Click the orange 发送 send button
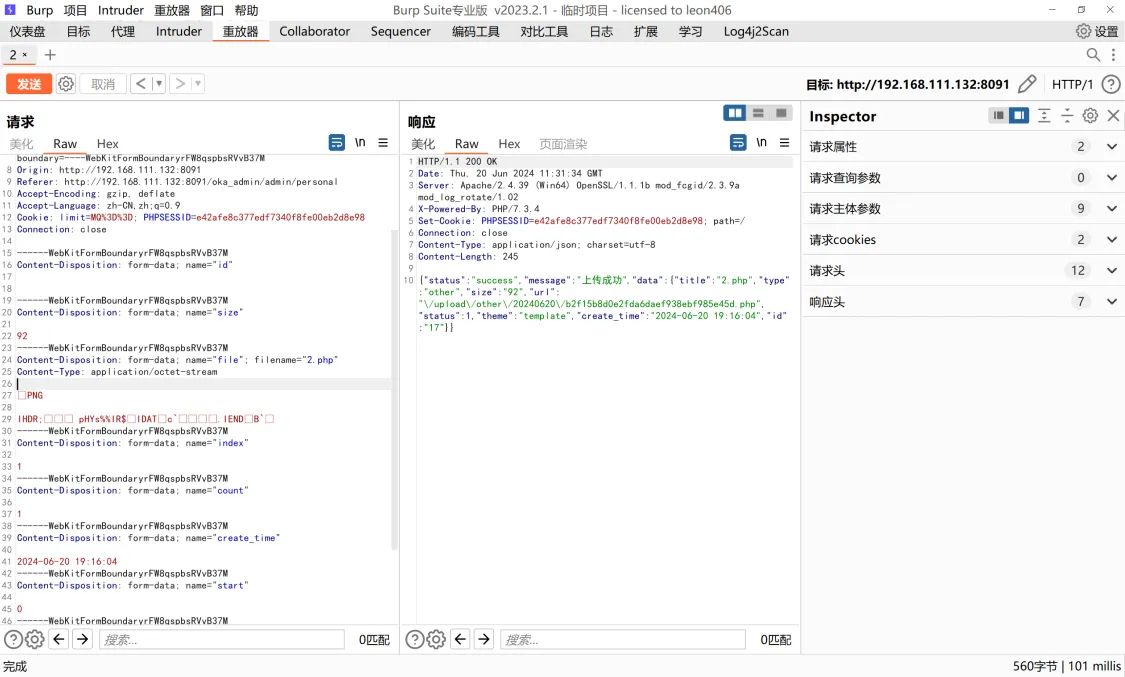The height and width of the screenshot is (677, 1125). (29, 84)
